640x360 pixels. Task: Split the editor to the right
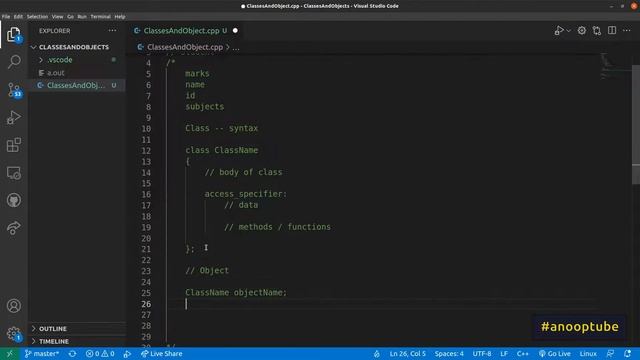coord(612,31)
